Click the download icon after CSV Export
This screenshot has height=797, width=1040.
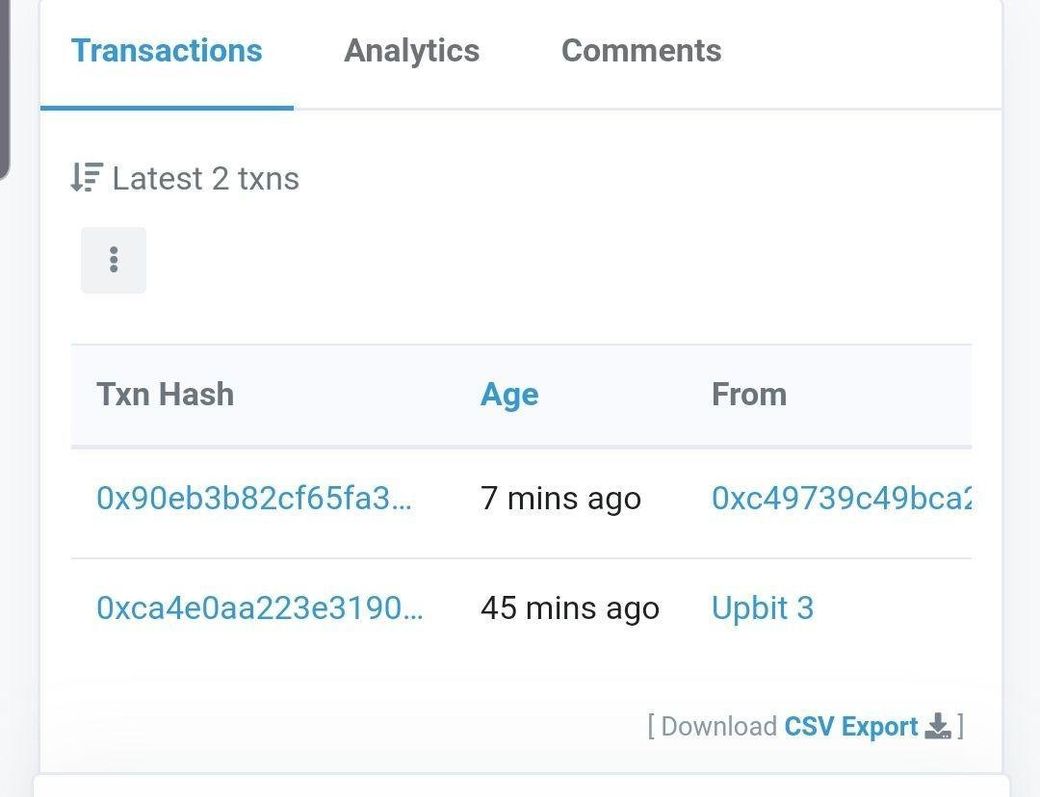tap(938, 726)
